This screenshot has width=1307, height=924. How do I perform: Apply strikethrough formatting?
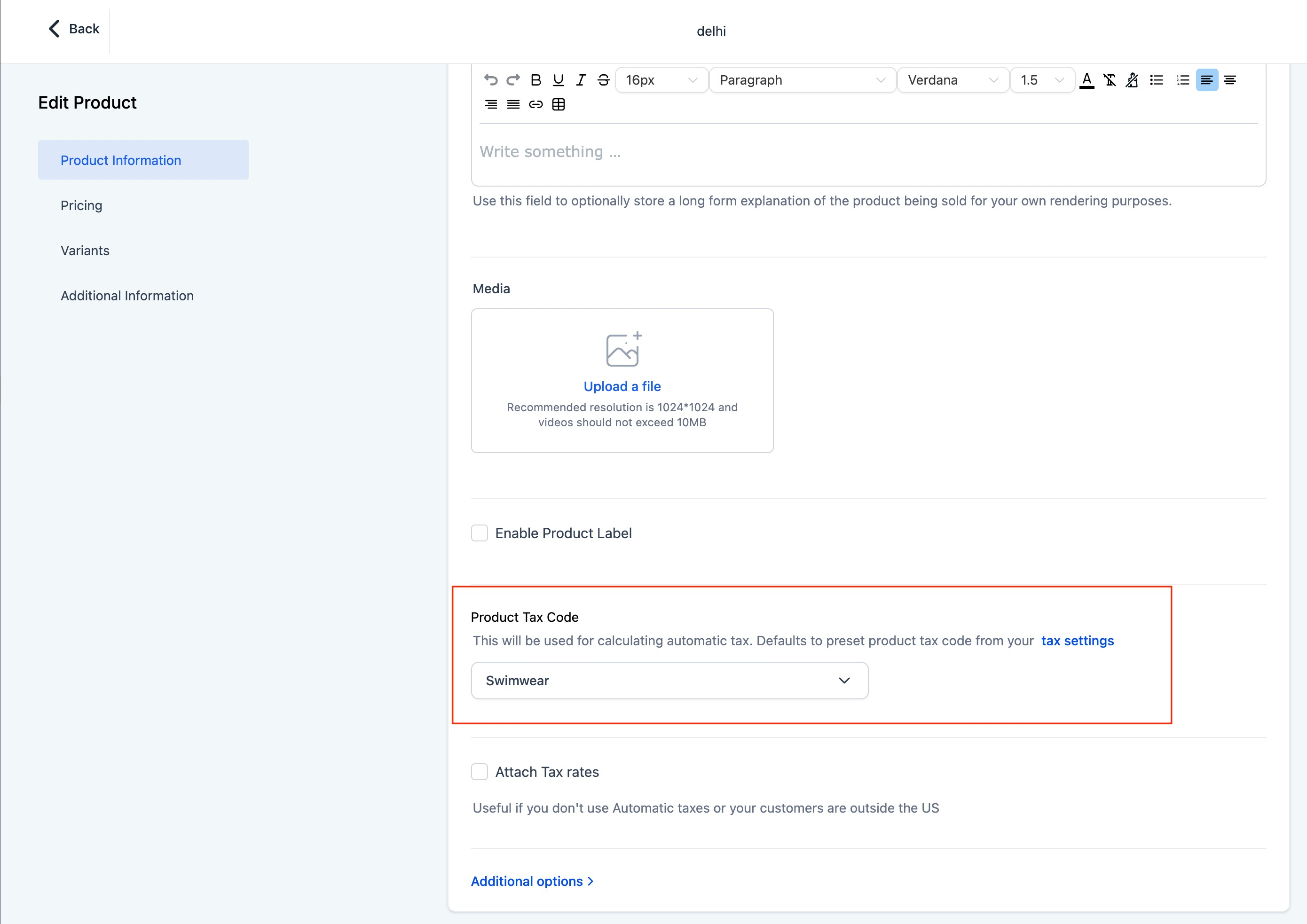pyautogui.click(x=603, y=80)
